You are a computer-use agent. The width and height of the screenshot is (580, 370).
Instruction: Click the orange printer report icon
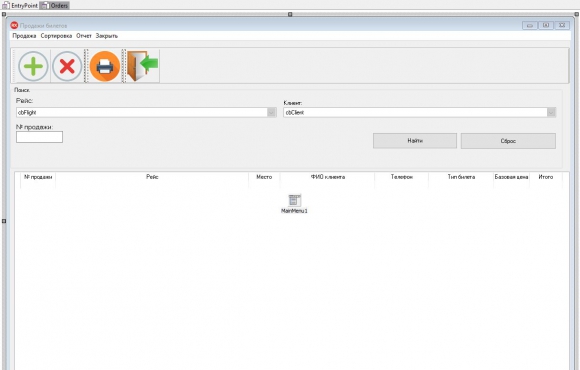105,67
